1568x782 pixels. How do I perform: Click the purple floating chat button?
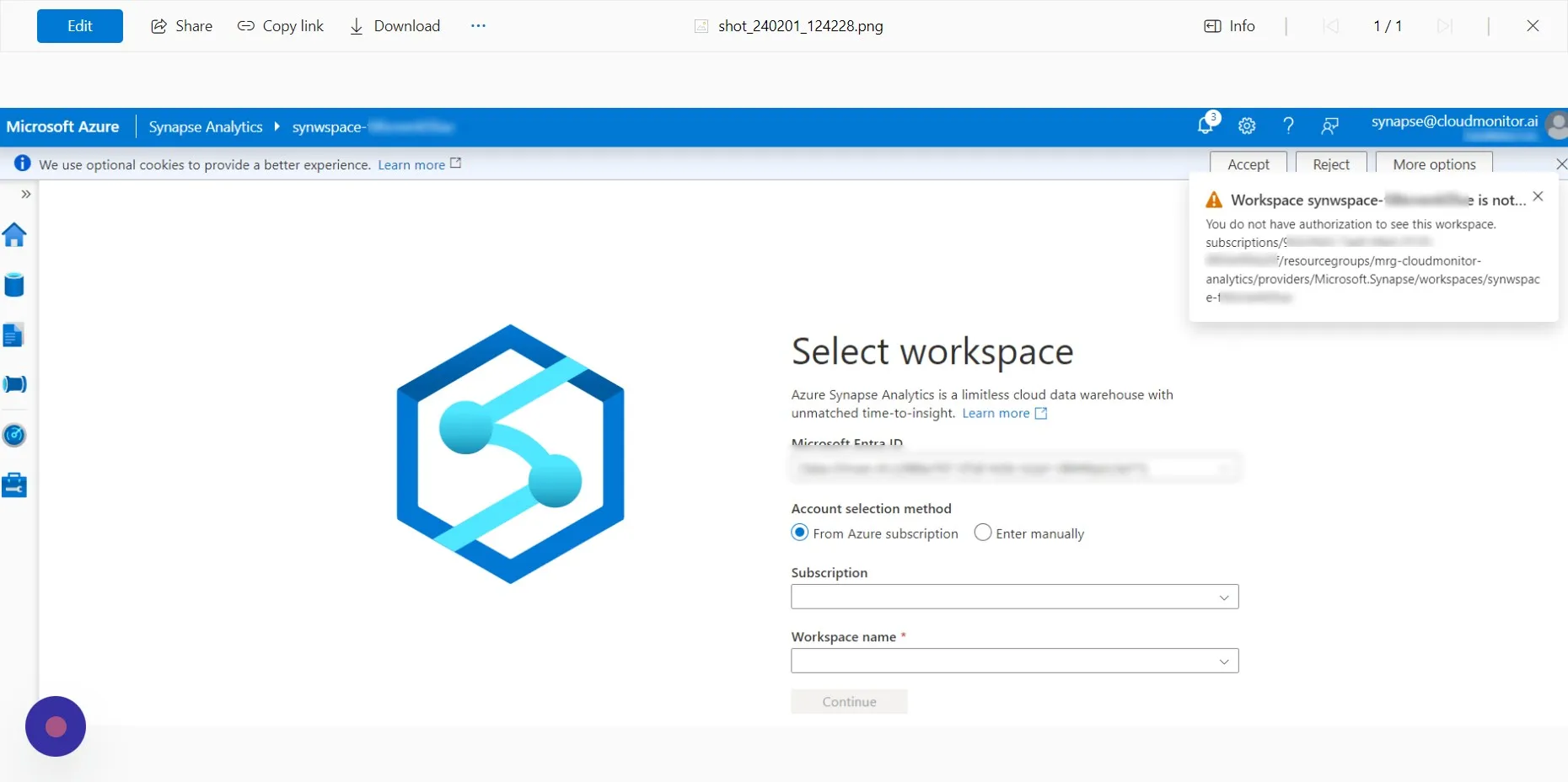coord(56,726)
